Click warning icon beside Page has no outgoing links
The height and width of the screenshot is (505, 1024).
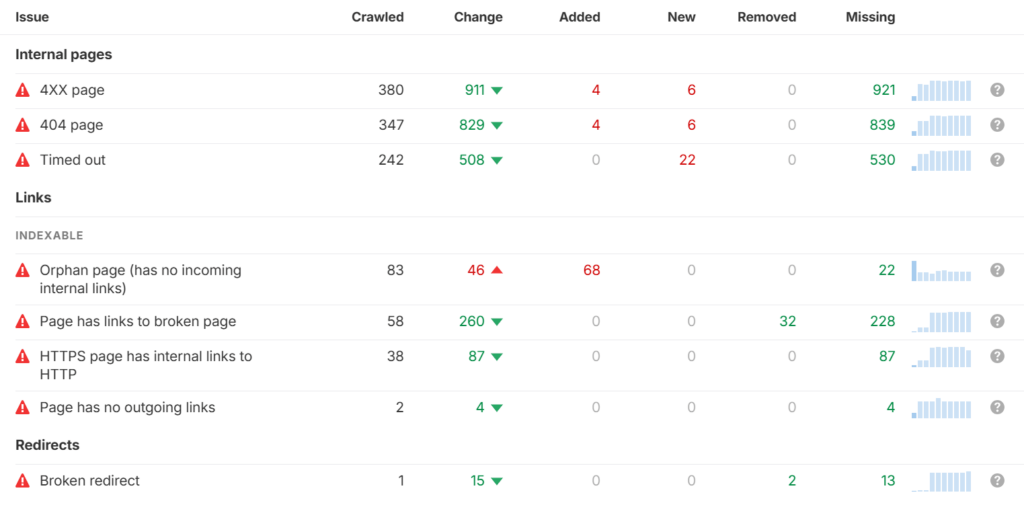pyautogui.click(x=23, y=408)
